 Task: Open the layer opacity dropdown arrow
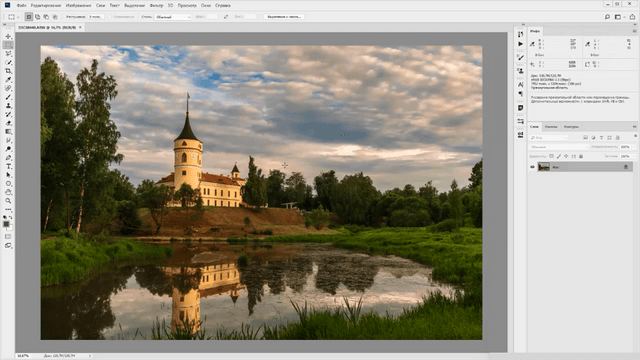[633, 147]
